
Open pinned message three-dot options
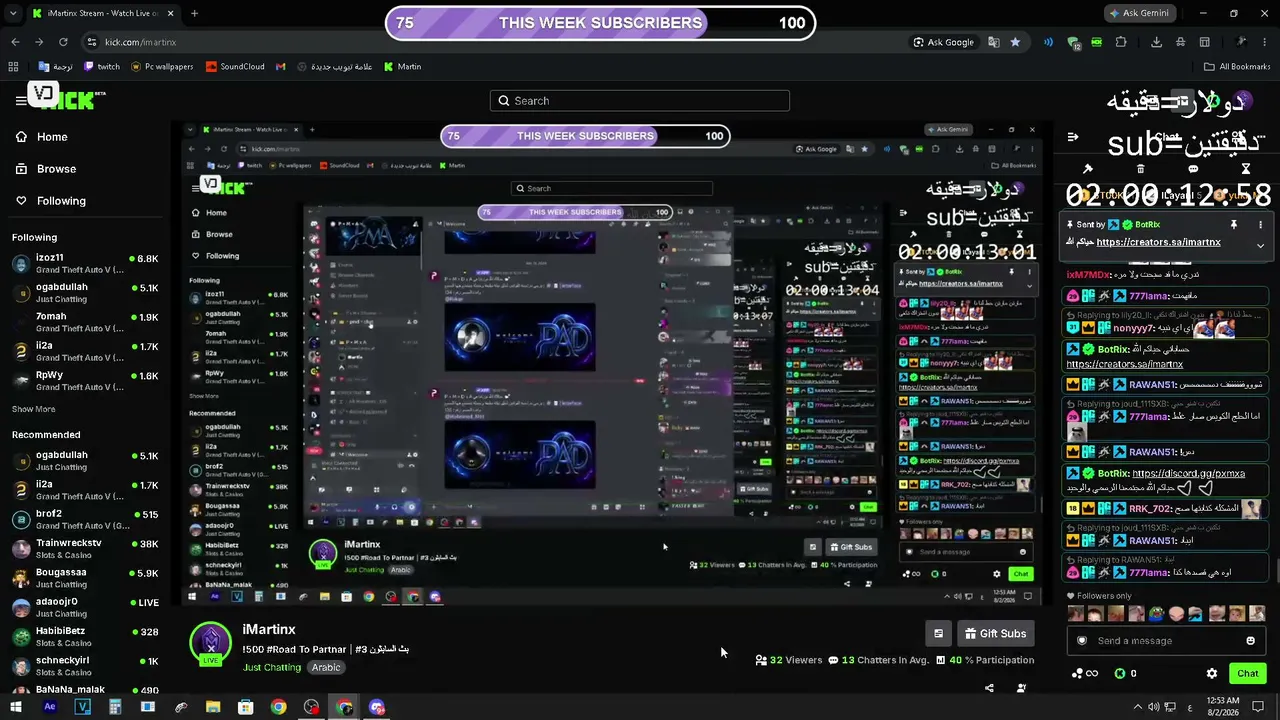pos(1260,225)
